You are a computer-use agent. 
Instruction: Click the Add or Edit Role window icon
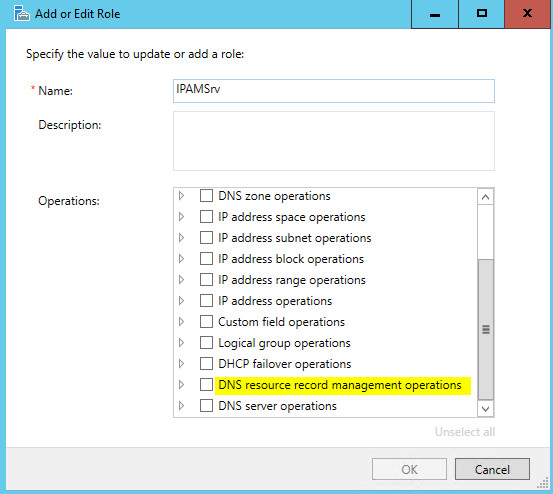coord(21,14)
